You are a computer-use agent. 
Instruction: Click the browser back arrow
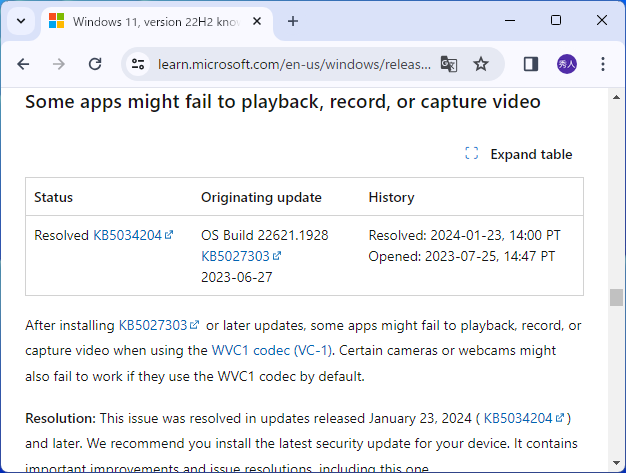(23, 64)
